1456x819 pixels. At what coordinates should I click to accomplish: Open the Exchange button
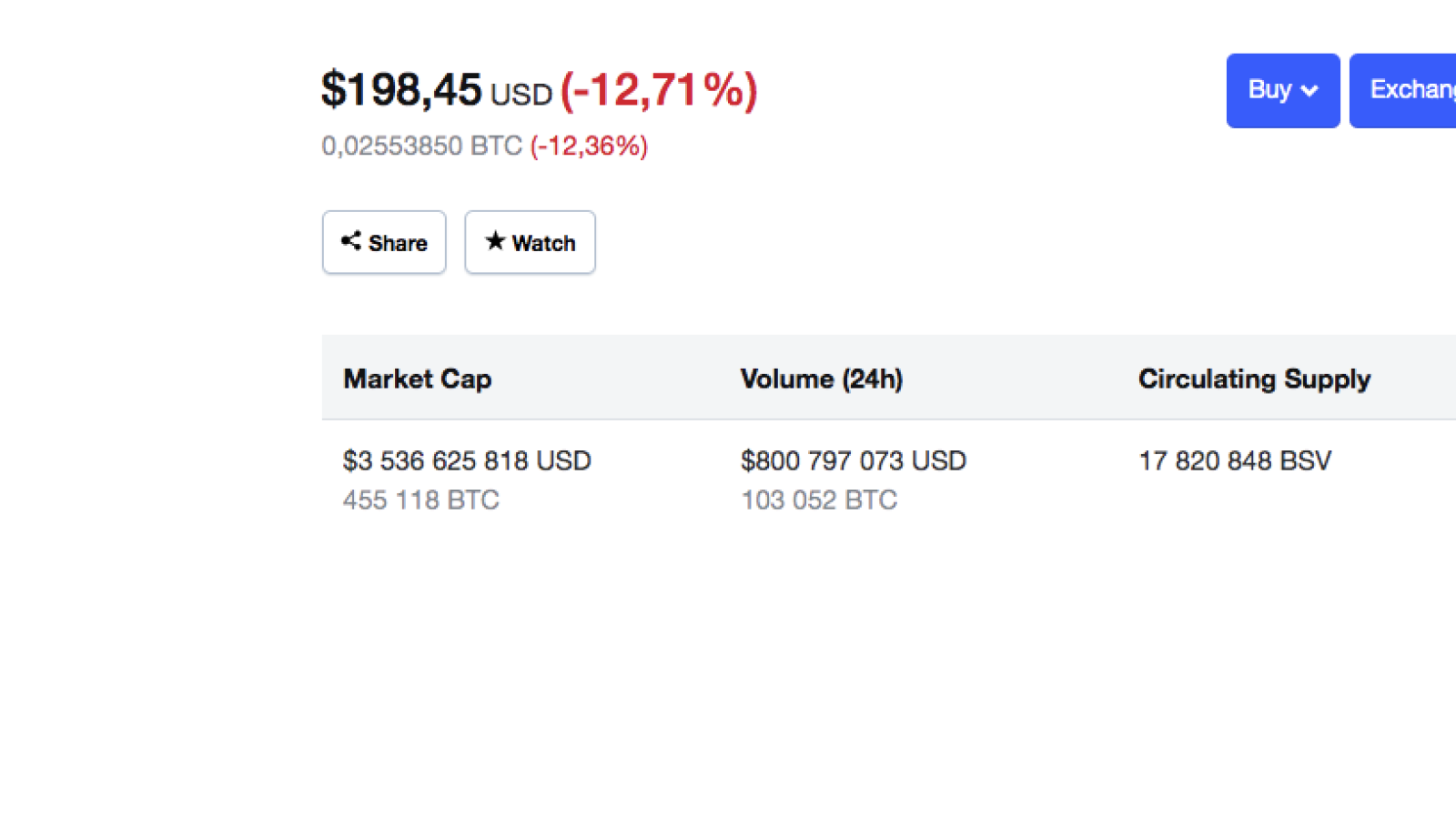click(x=1402, y=90)
